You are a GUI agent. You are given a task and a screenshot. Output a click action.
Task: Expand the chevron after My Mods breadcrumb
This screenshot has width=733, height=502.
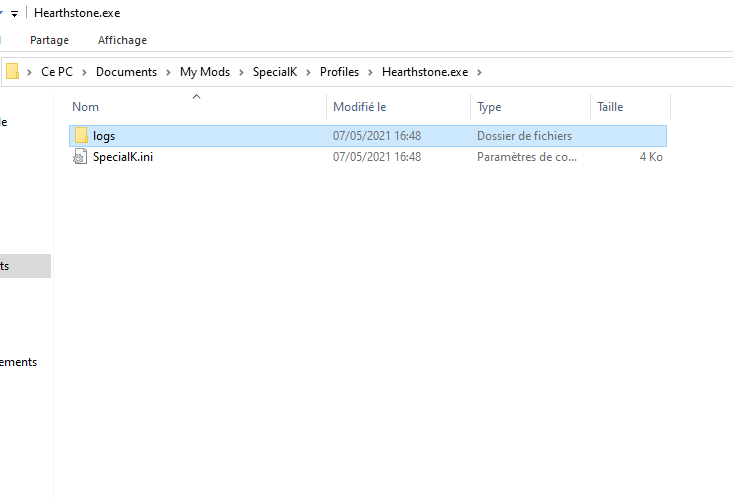click(x=240, y=72)
